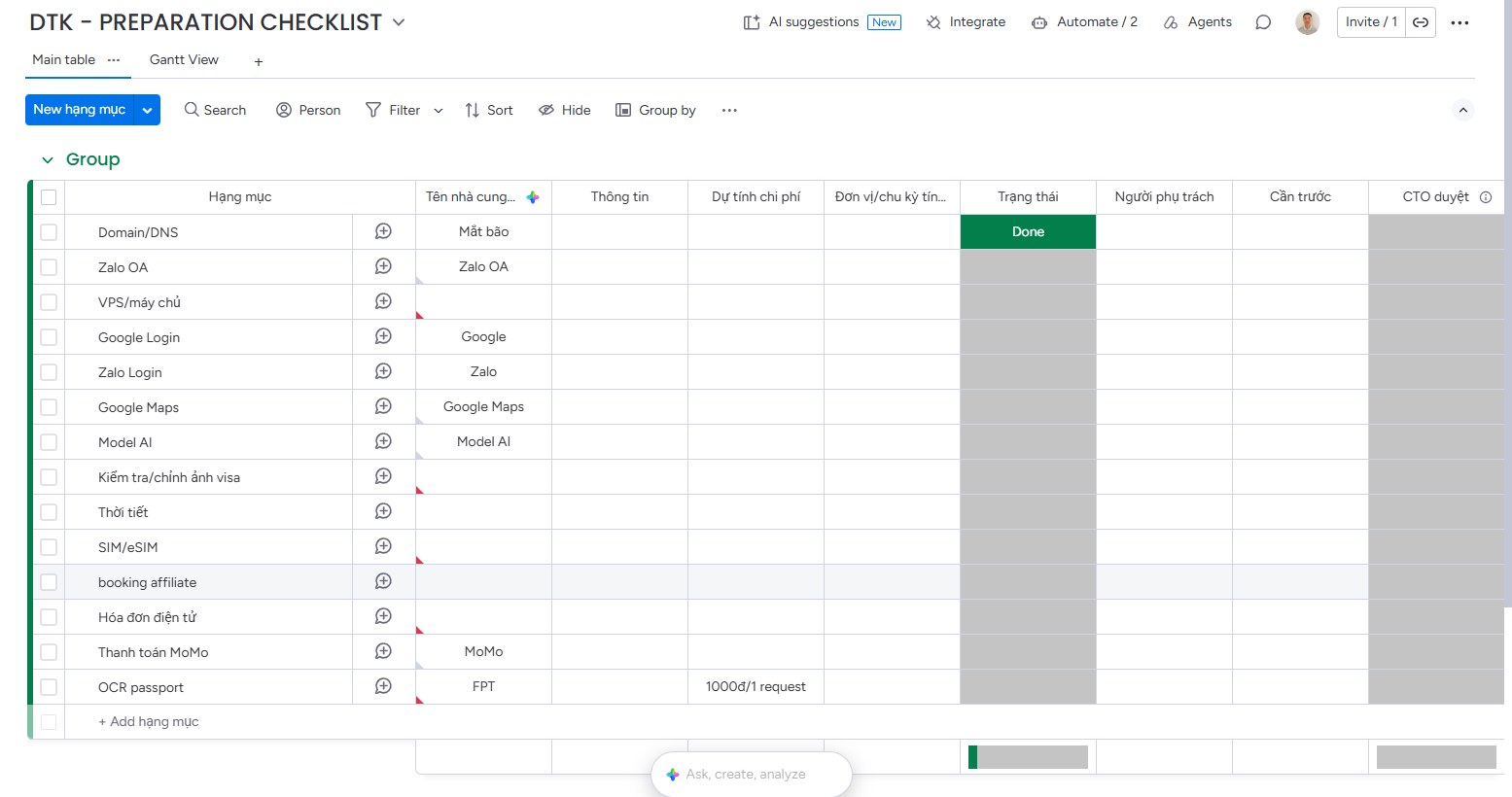
Task: Open the board discussion chat bubble
Action: [1263, 22]
